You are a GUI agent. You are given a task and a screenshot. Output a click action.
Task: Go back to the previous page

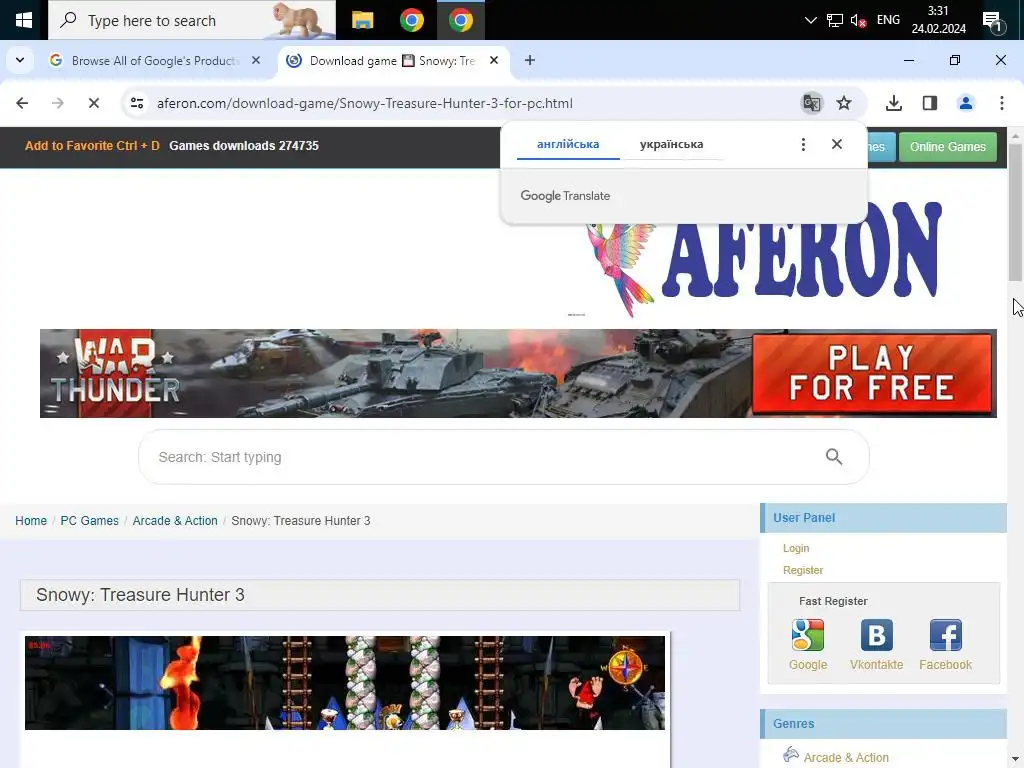(x=22, y=103)
